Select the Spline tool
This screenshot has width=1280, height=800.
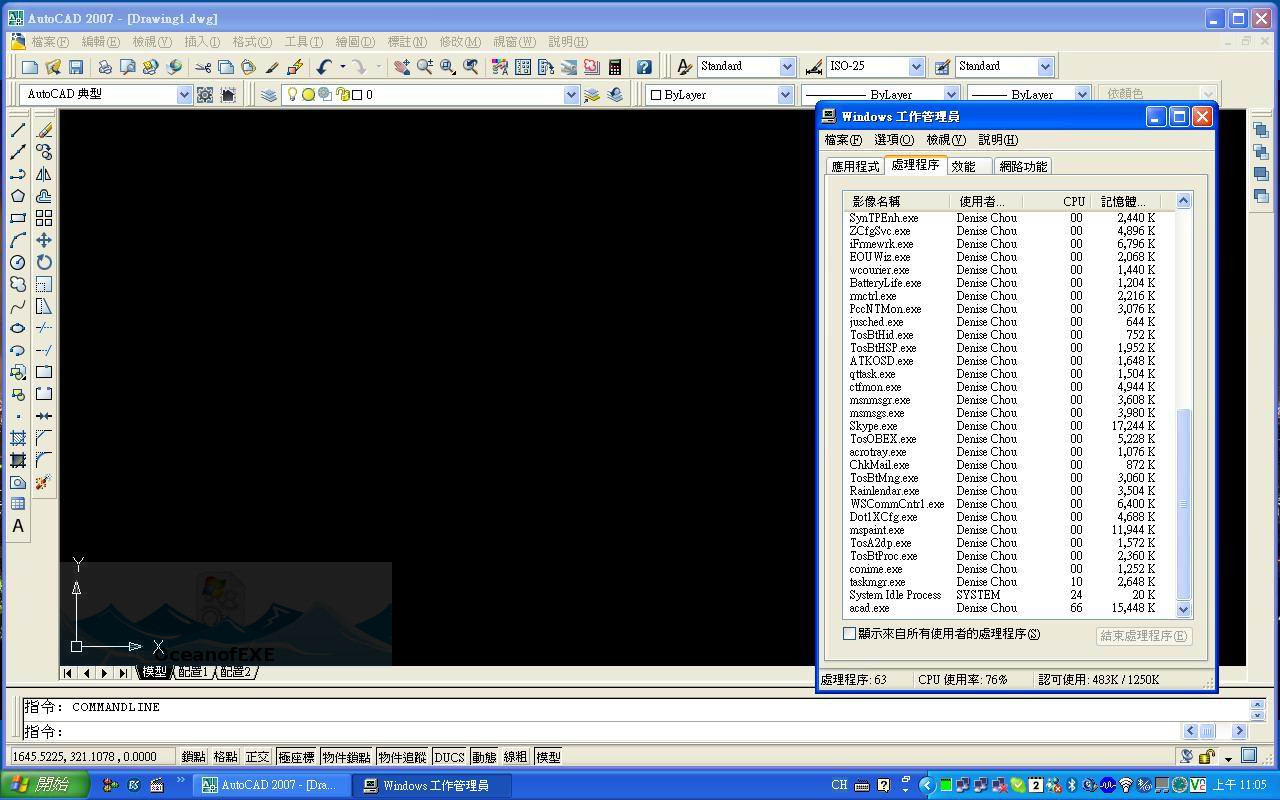pyautogui.click(x=18, y=306)
